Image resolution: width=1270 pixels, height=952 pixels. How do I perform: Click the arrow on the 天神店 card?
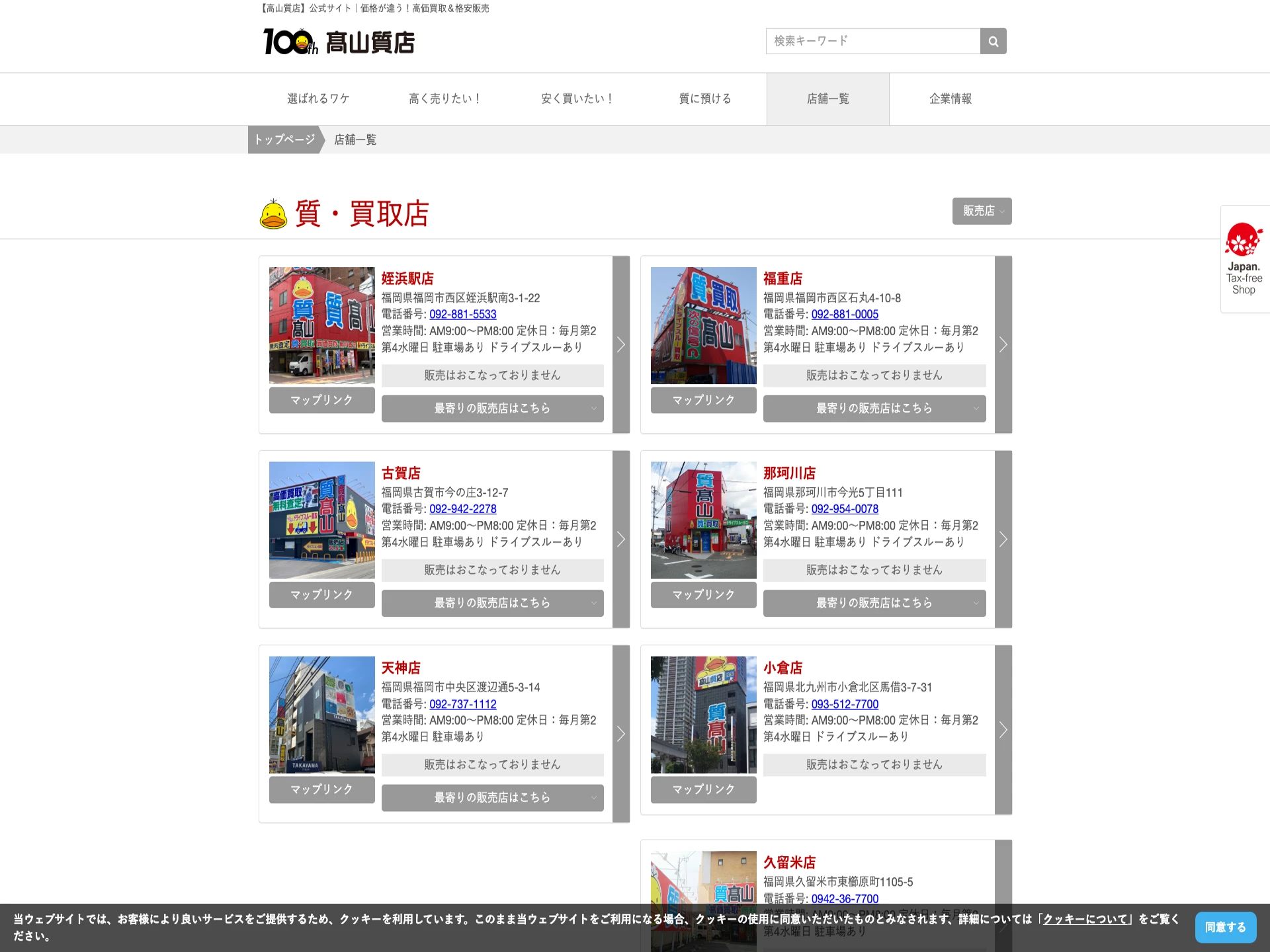621,734
